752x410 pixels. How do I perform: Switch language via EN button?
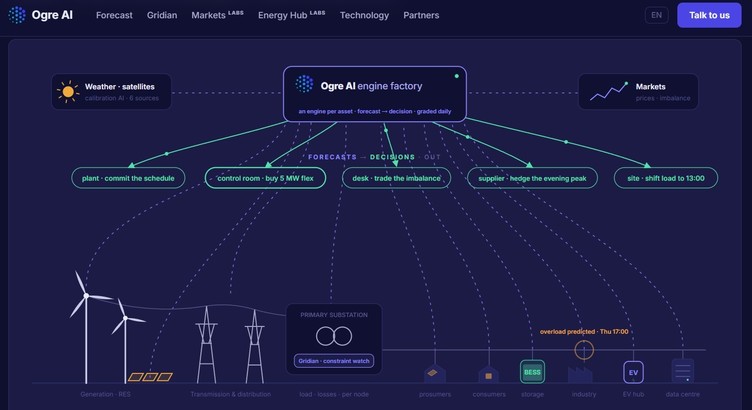pos(657,15)
